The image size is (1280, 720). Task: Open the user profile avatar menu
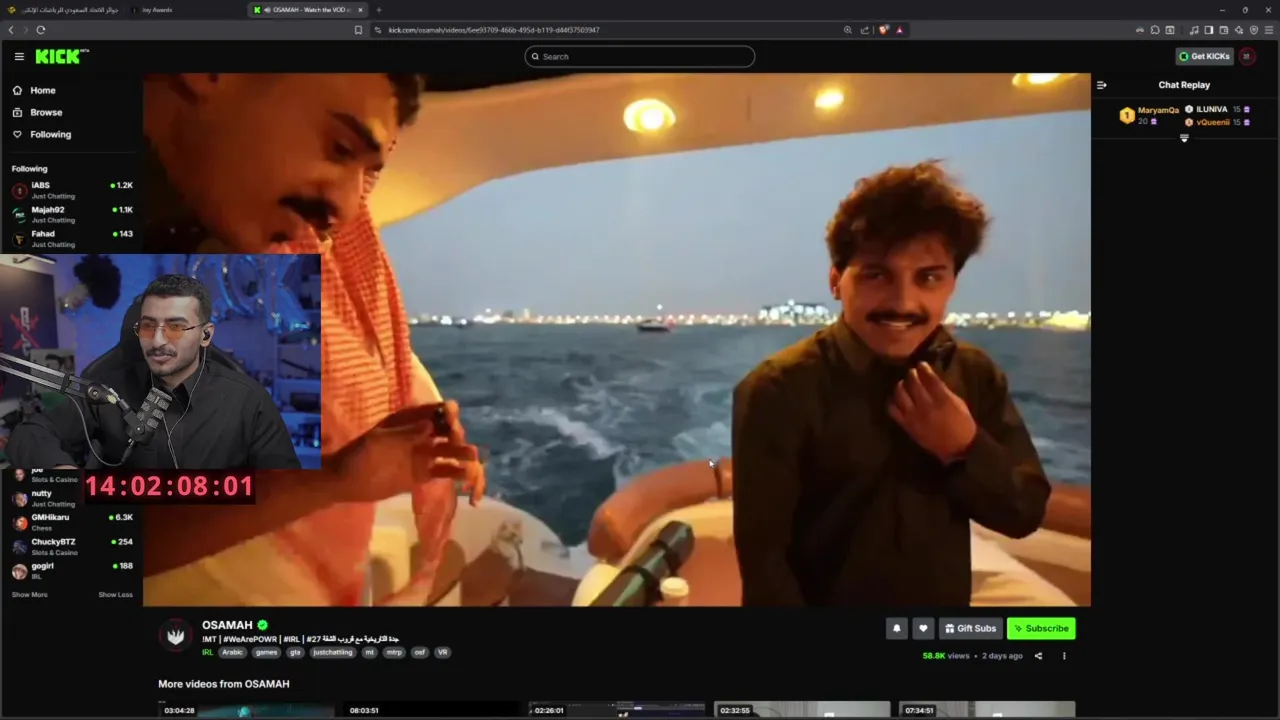[1246, 57]
